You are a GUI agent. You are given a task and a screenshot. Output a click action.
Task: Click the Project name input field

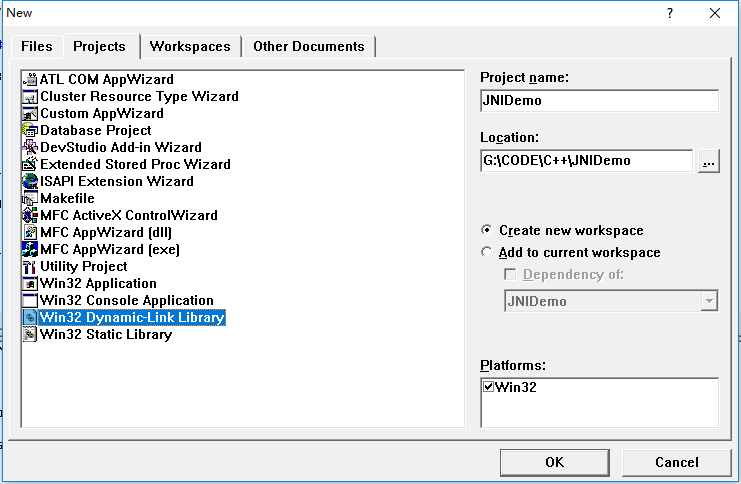(x=599, y=101)
